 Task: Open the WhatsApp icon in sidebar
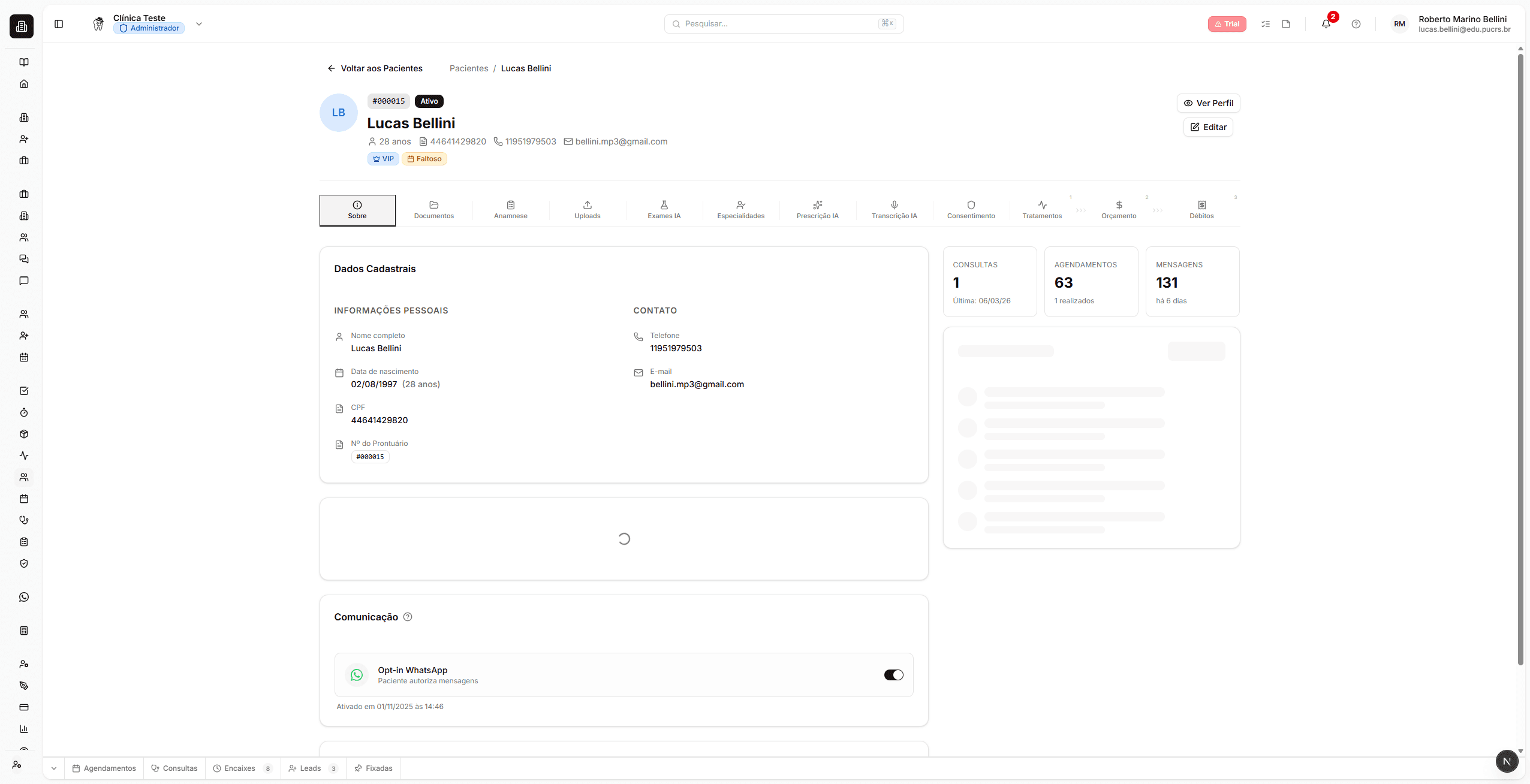pyautogui.click(x=24, y=597)
